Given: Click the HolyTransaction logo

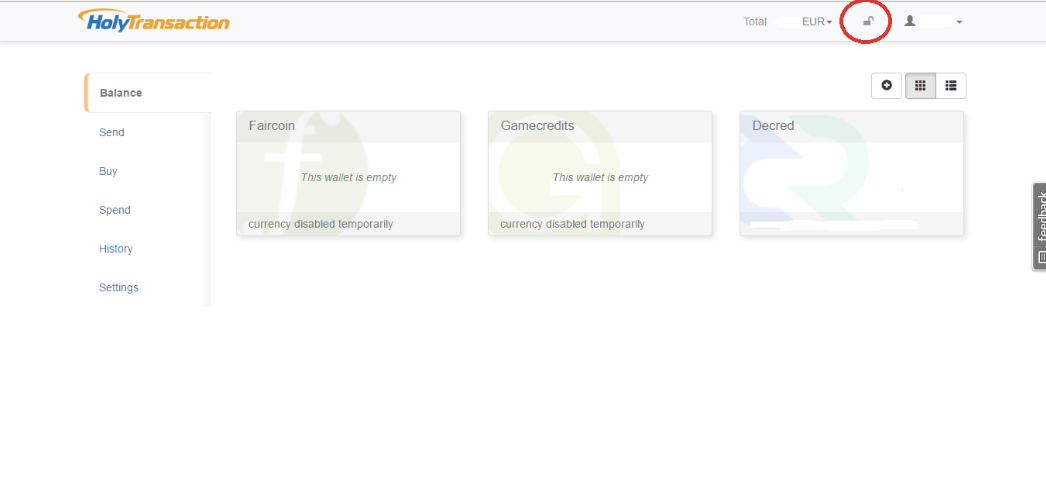Looking at the screenshot, I should point(153,20).
